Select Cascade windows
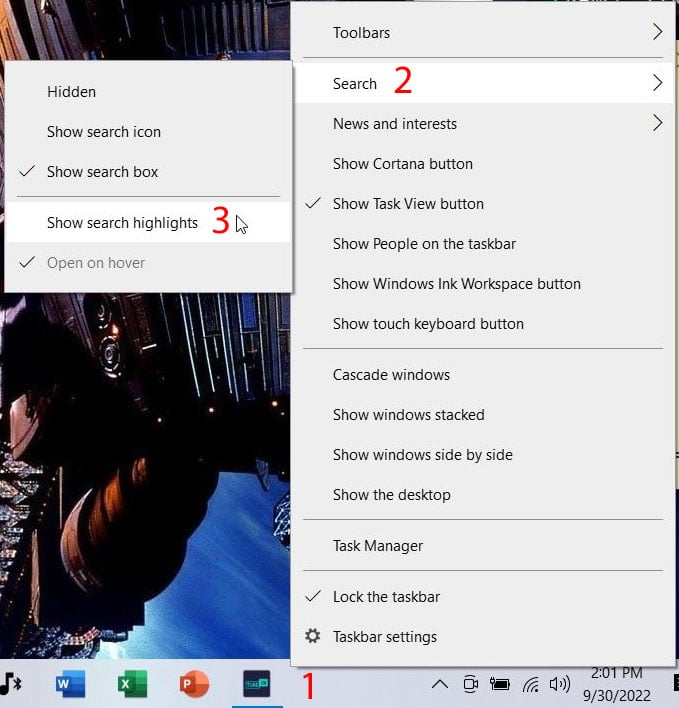Viewport: 679px width, 708px height. 391,375
